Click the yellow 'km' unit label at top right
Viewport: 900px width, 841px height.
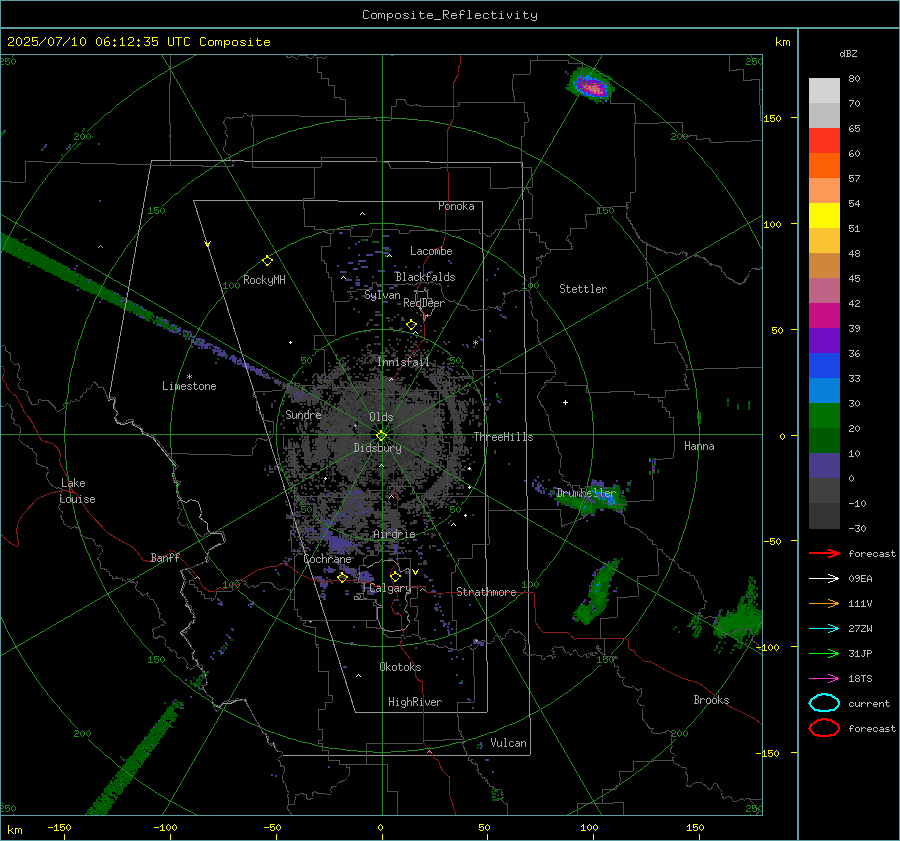pos(783,42)
